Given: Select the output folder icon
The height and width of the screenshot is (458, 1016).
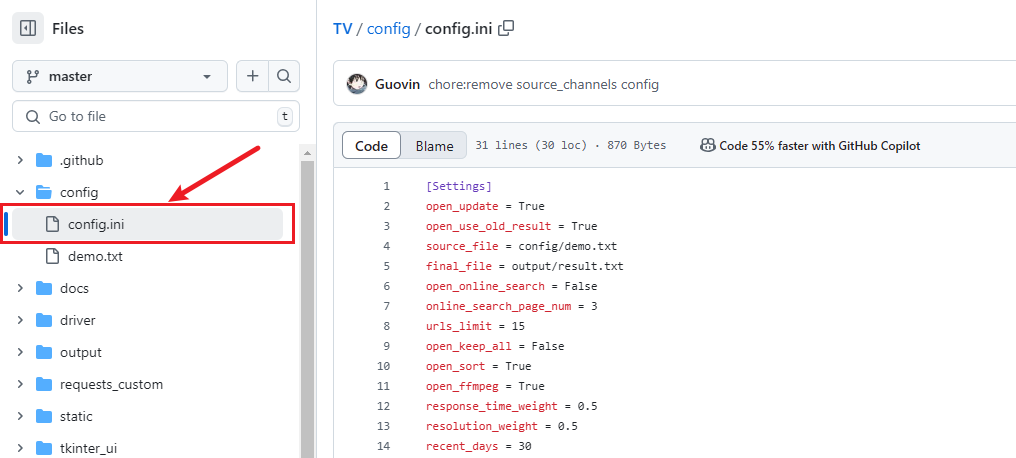Looking at the screenshot, I should [x=43, y=352].
